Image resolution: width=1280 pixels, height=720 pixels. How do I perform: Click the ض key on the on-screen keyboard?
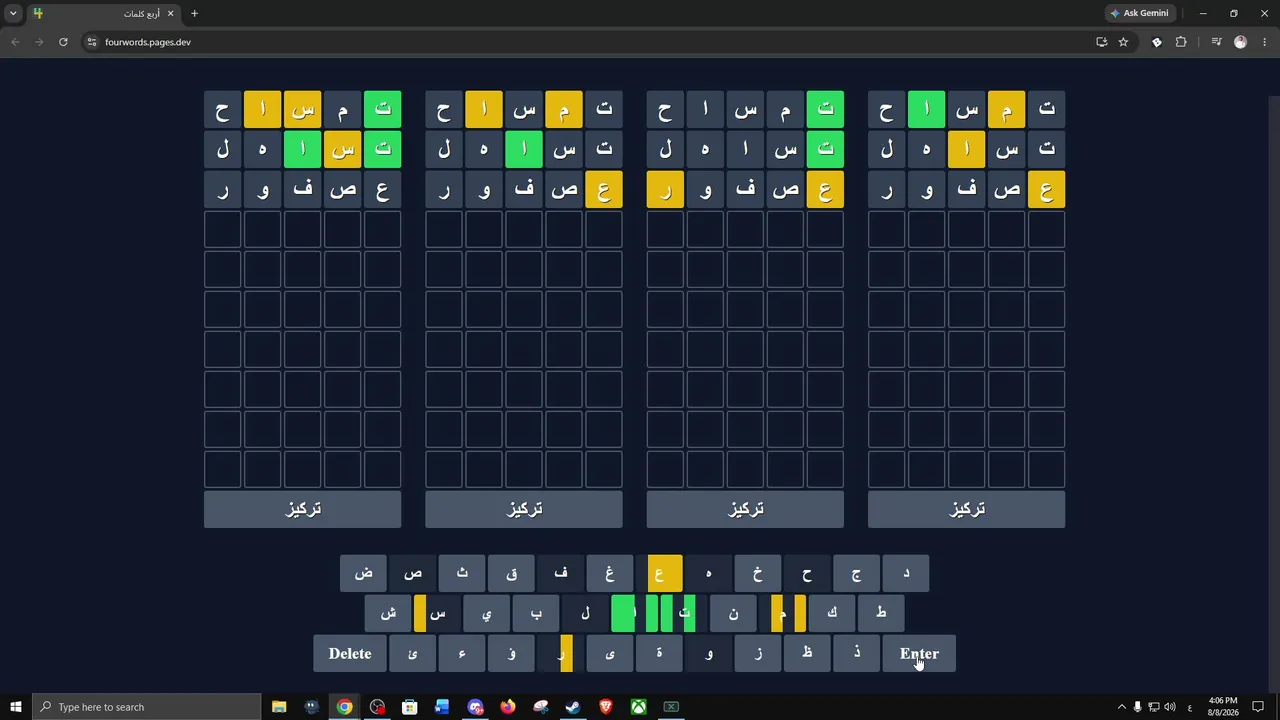364,573
